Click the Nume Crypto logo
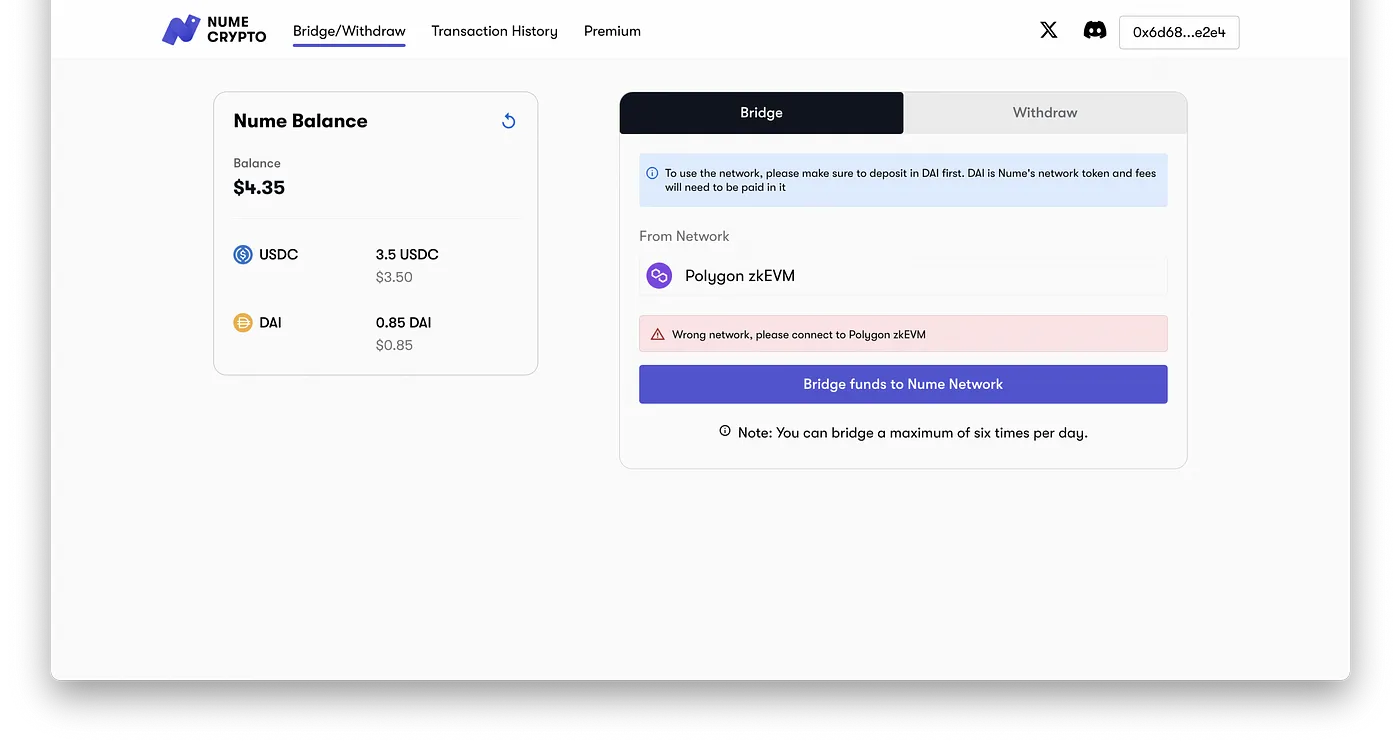 (x=214, y=30)
